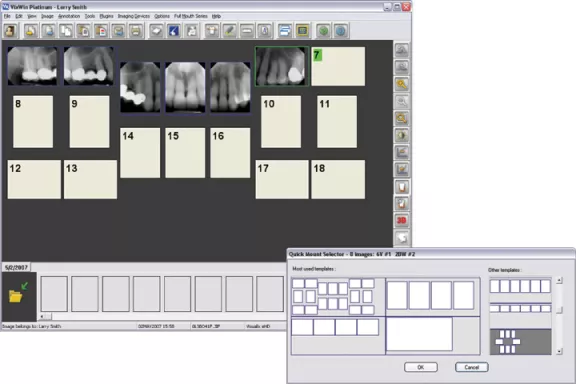Click the contrast half-circle icon in sidebar

coord(402,135)
